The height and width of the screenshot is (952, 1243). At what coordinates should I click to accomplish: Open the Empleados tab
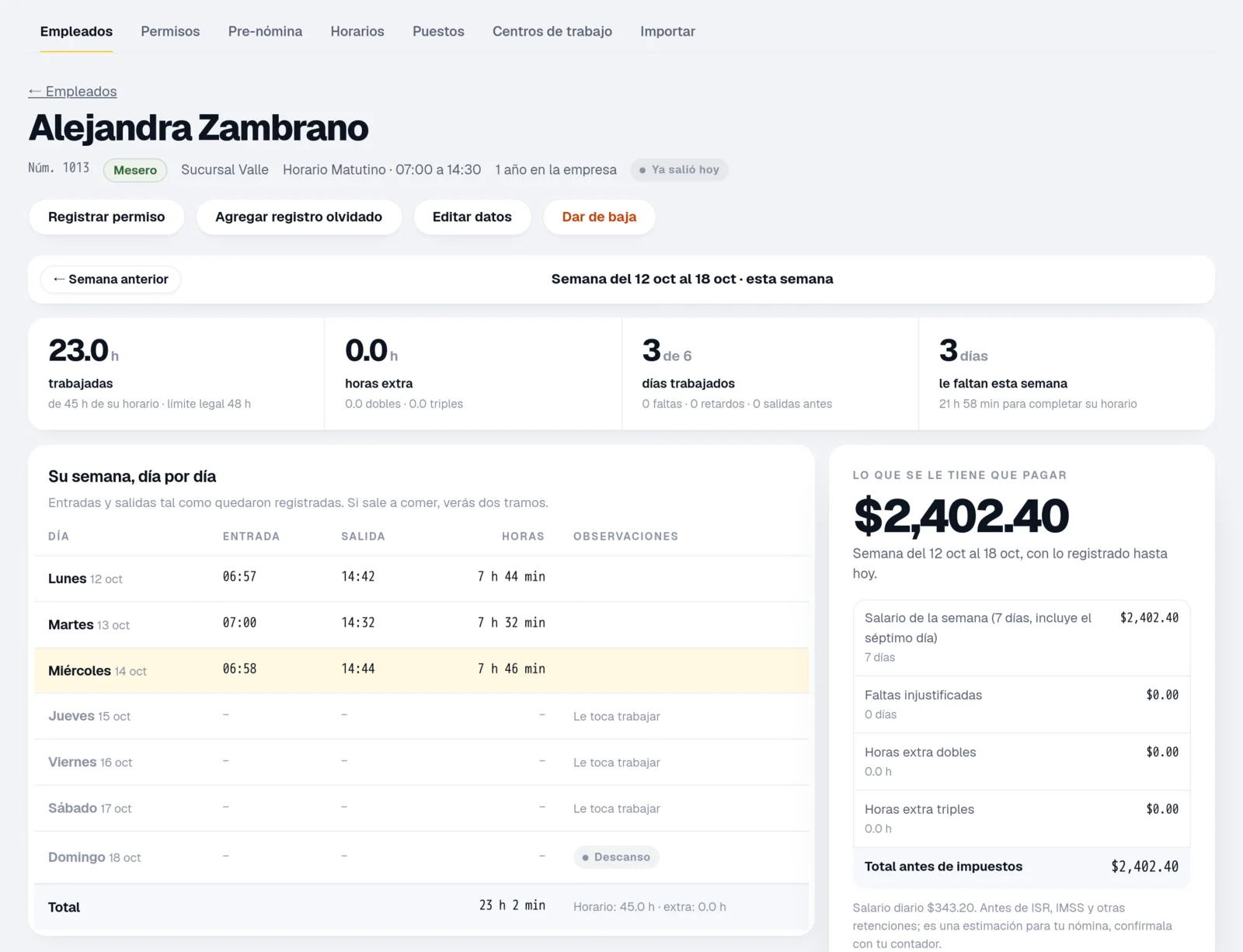point(76,32)
